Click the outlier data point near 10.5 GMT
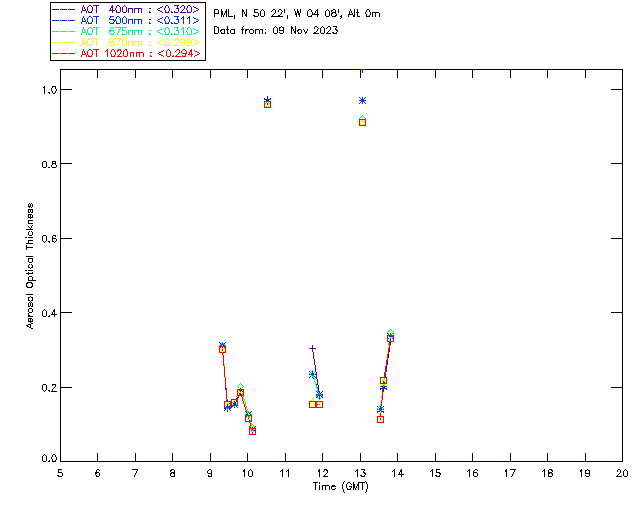The width and height of the screenshot is (640, 512). [267, 102]
